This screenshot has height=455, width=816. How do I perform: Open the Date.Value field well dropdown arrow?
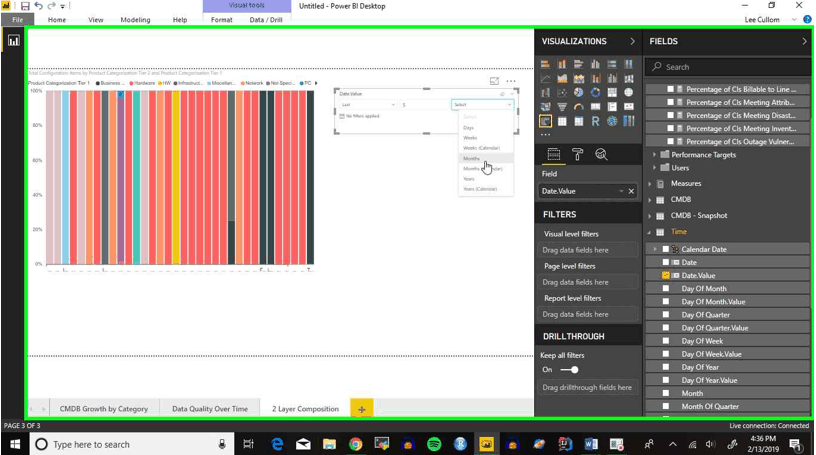[621, 191]
